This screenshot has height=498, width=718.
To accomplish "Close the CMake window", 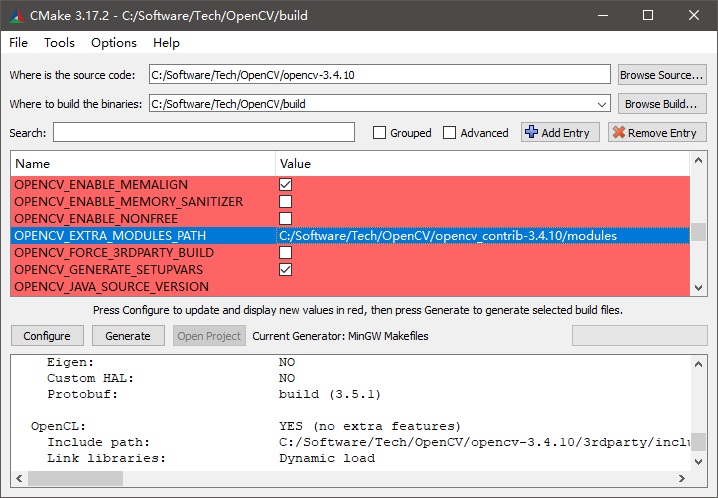I will click(x=694, y=16).
